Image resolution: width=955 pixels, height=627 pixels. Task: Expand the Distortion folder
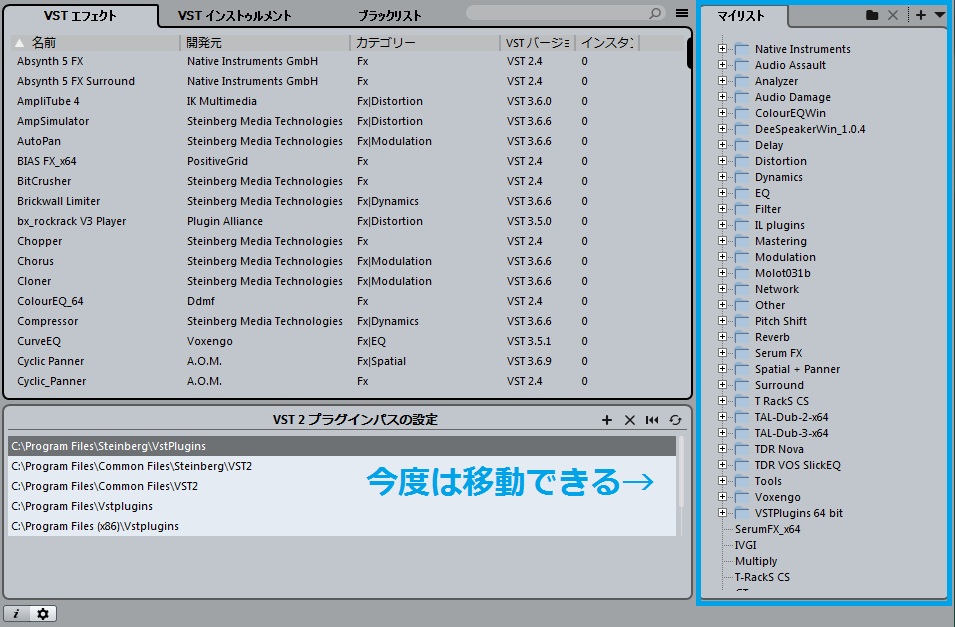coord(722,160)
